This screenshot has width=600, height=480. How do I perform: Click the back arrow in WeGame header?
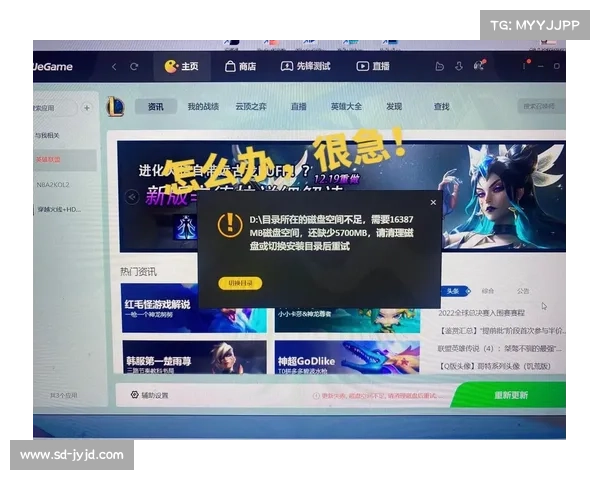click(114, 66)
